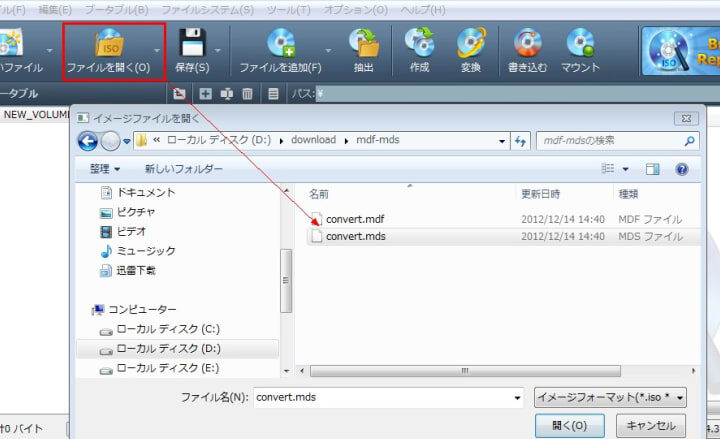Screen dimensions: 720x439
Task: Click the 保存(S) floppy disk icon
Action: [192, 42]
